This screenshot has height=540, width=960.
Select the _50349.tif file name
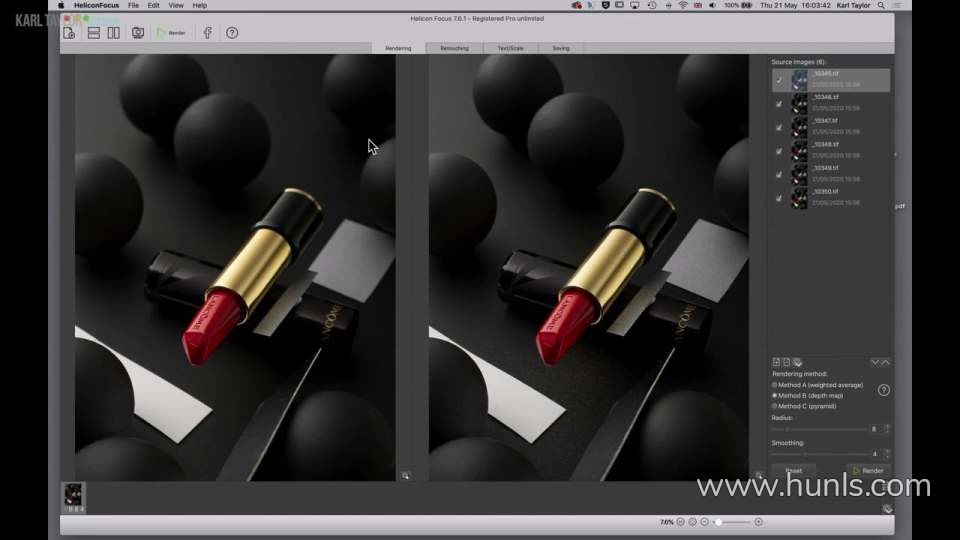pos(825,168)
